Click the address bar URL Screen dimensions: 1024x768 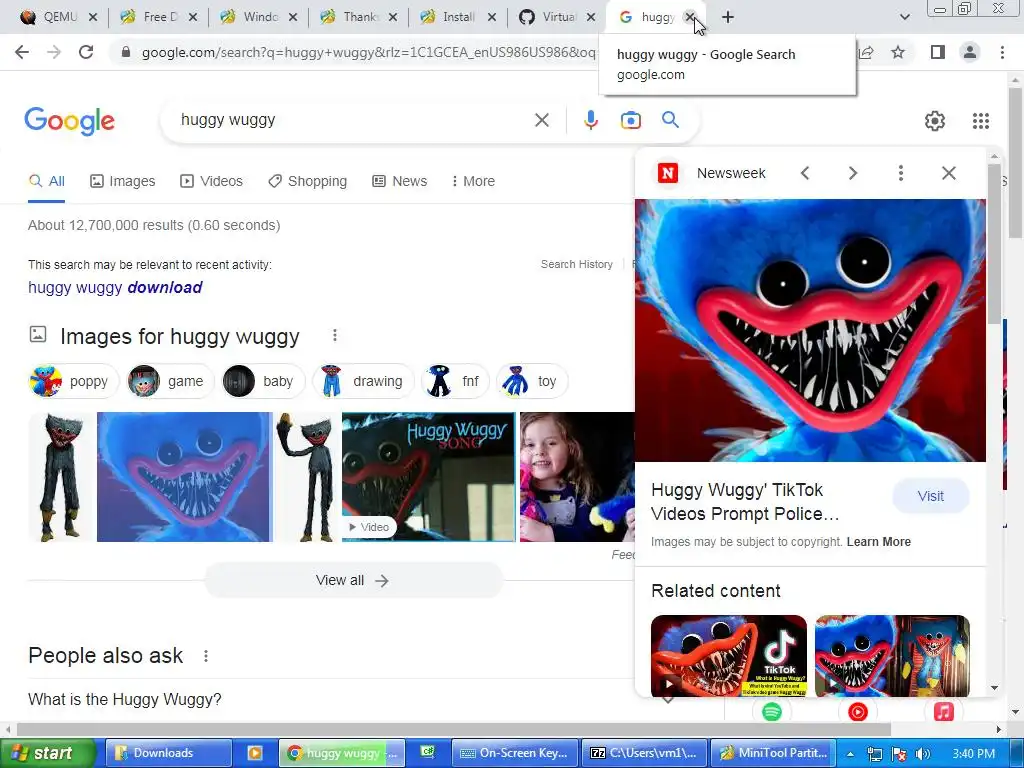click(x=368, y=52)
